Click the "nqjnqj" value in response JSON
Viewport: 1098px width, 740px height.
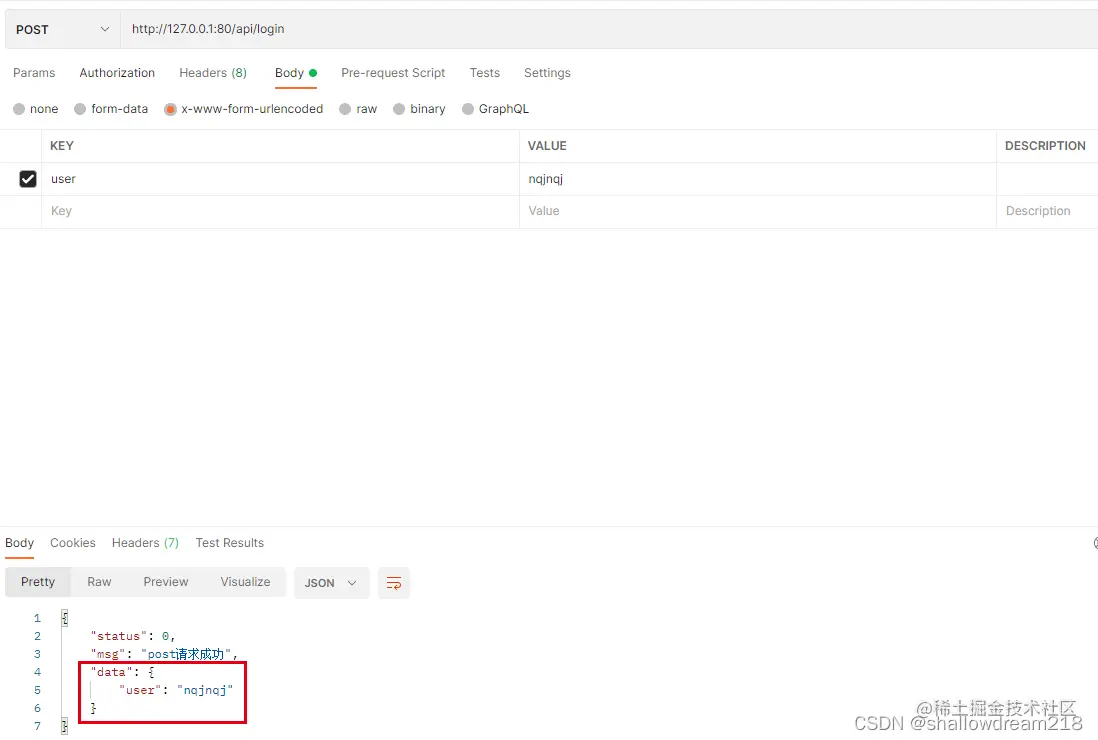pos(205,690)
